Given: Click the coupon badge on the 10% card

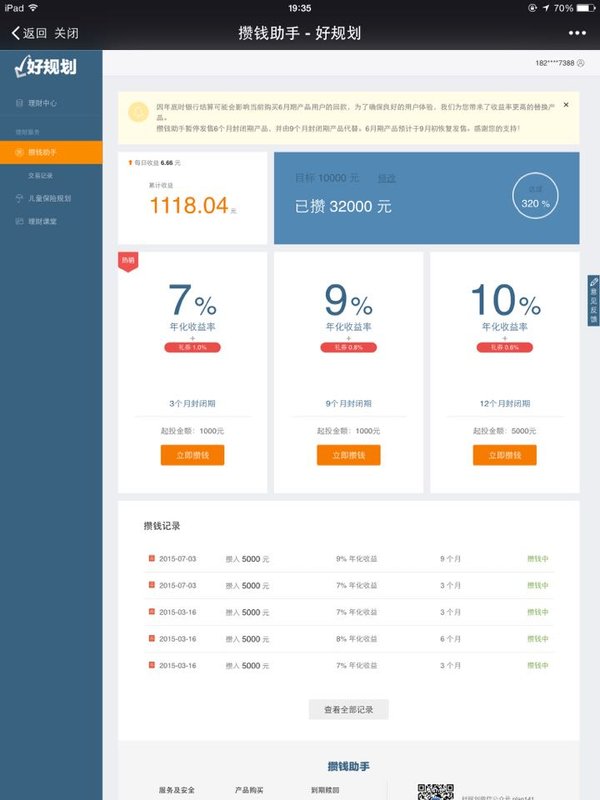Looking at the screenshot, I should (x=505, y=347).
